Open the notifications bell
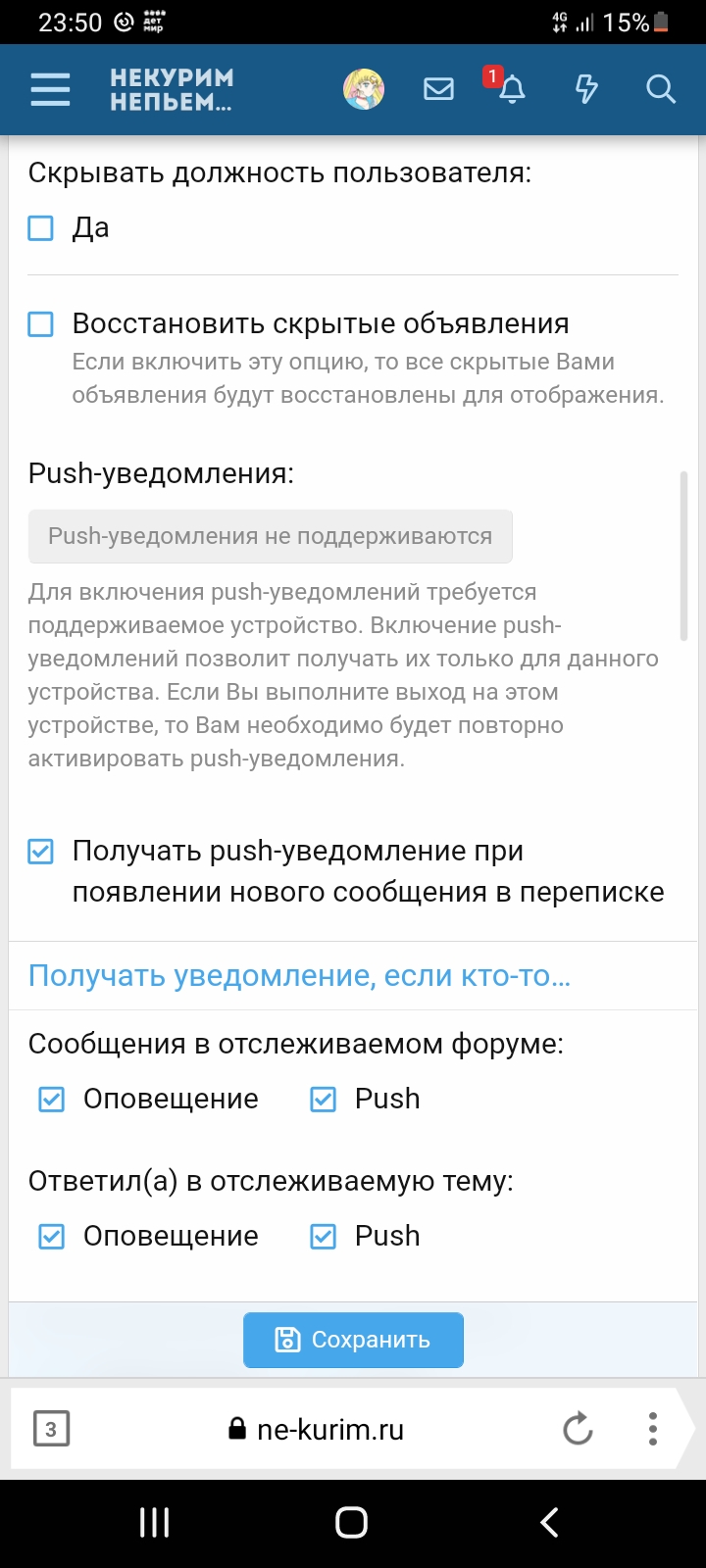The height and width of the screenshot is (1568, 706). (511, 89)
